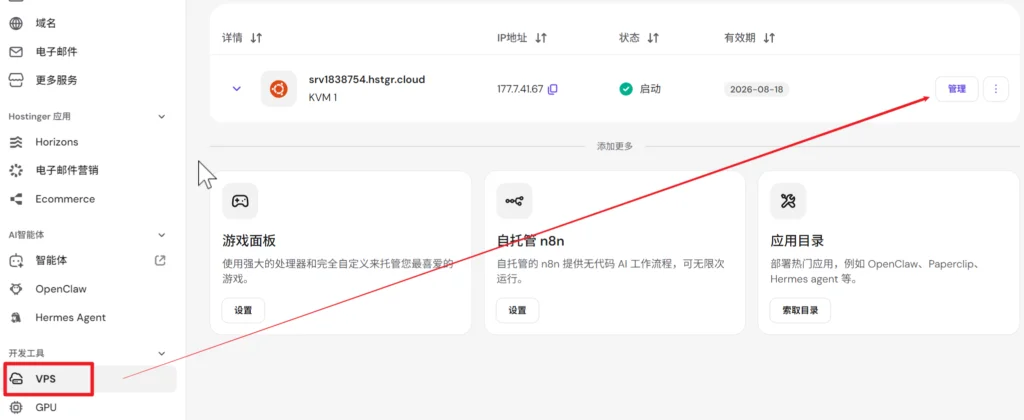Viewport: 1024px width, 420px height.
Task: Open the three-dot menu beside 管理
Action: pyautogui.click(x=995, y=89)
